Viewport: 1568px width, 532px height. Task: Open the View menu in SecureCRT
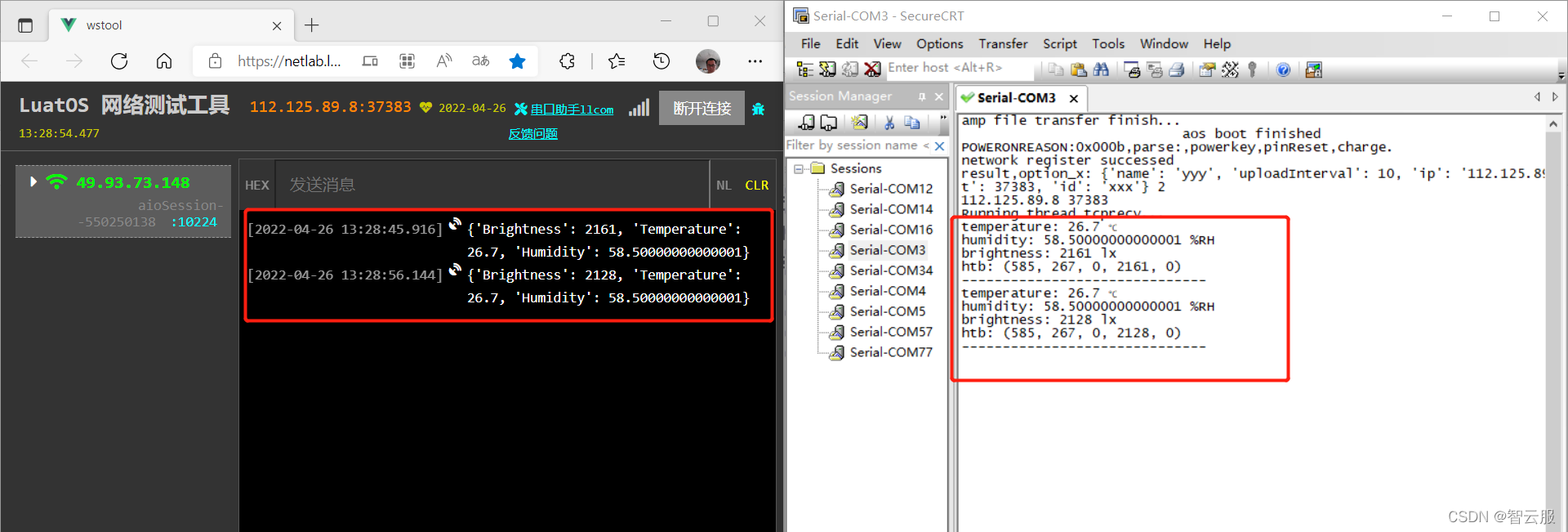pyautogui.click(x=887, y=44)
